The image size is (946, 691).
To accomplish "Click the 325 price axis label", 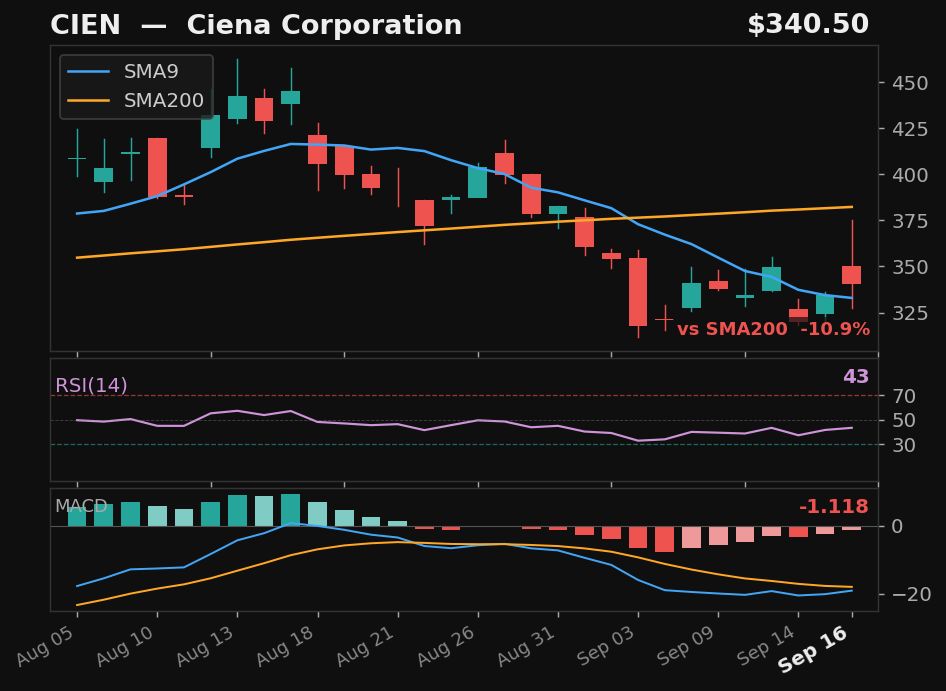I will [x=910, y=313].
